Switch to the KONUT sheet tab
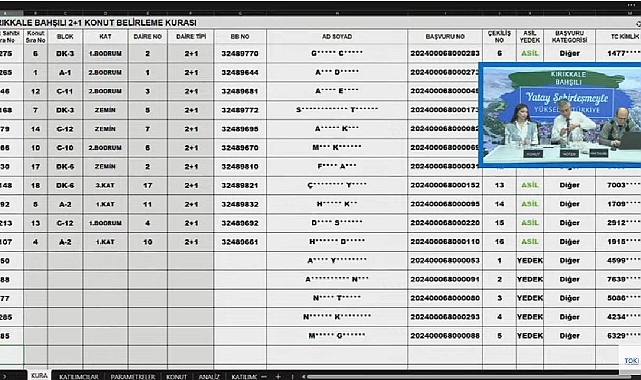This screenshot has height=380, width=641. tap(176, 376)
